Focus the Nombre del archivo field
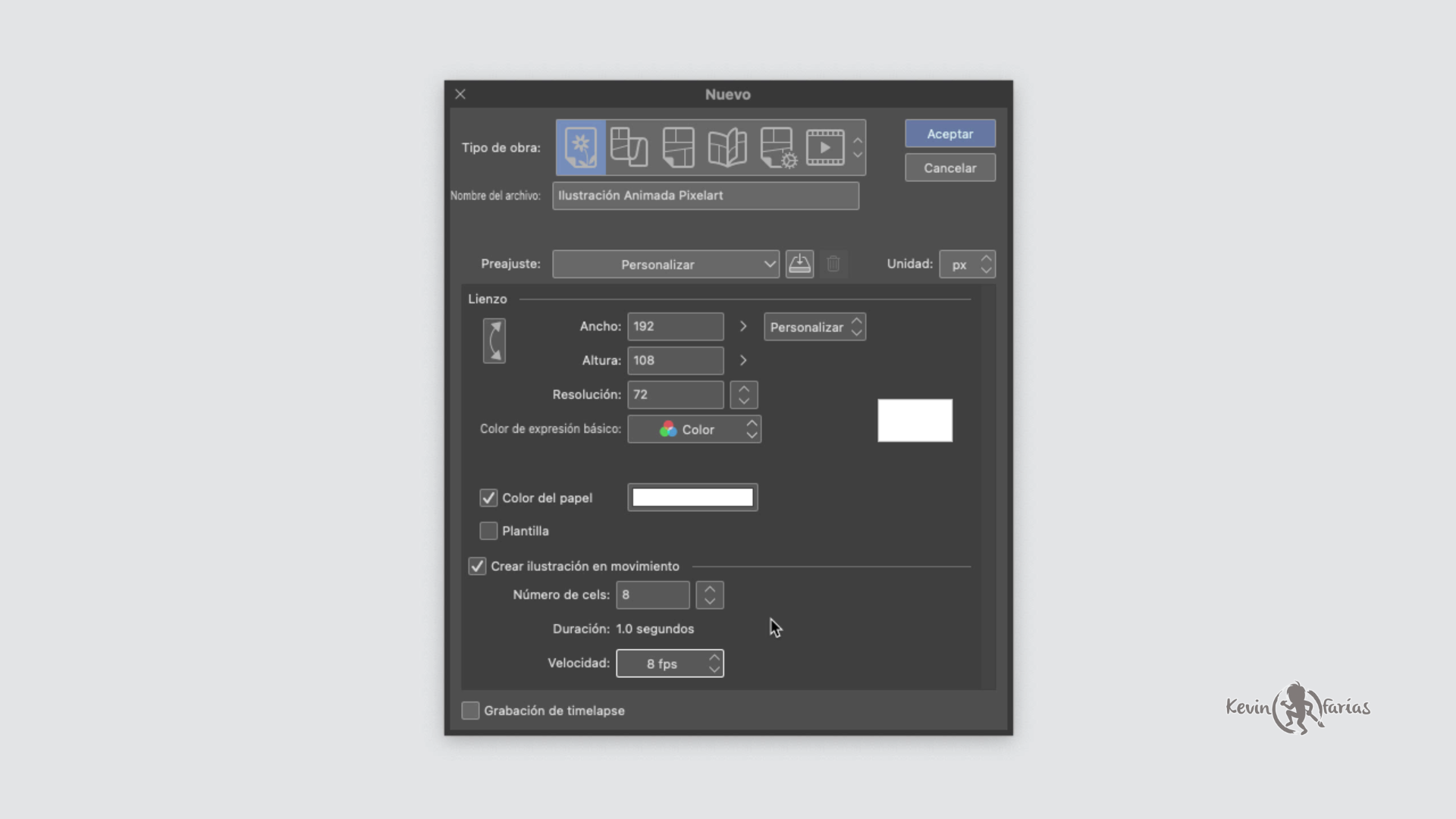The height and width of the screenshot is (819, 1456). (705, 196)
